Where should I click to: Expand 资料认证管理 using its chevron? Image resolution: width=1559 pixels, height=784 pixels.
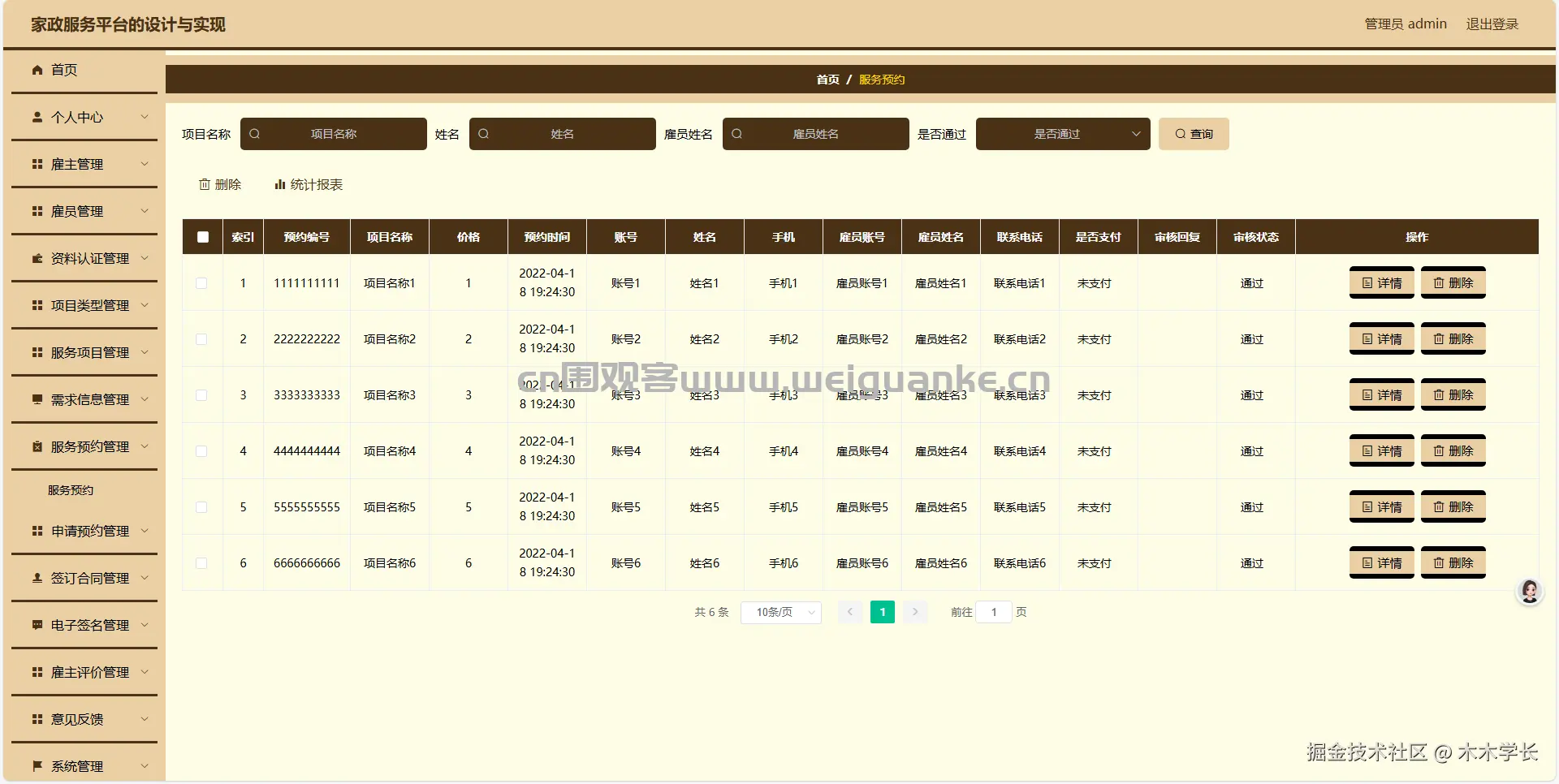coord(145,258)
